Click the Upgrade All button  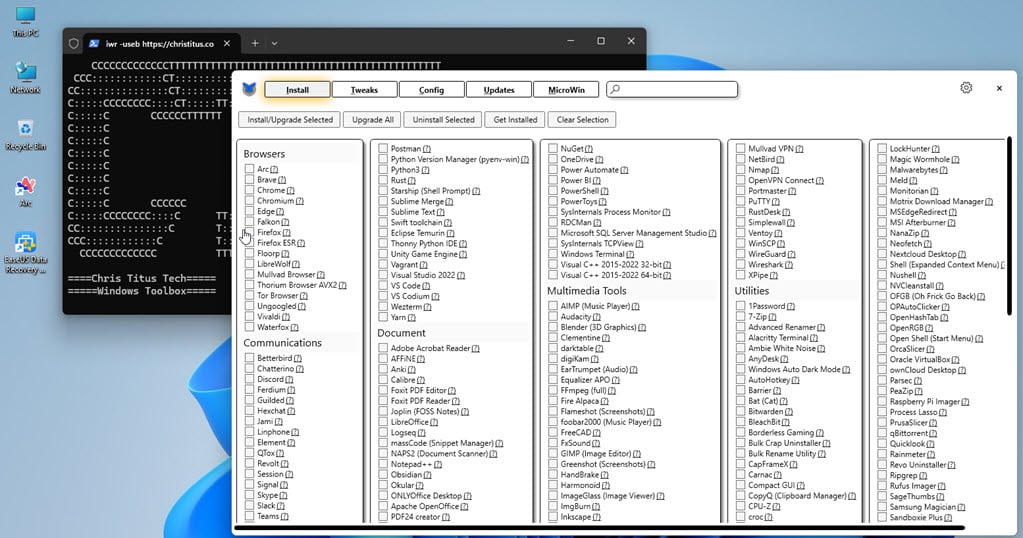coord(373,119)
